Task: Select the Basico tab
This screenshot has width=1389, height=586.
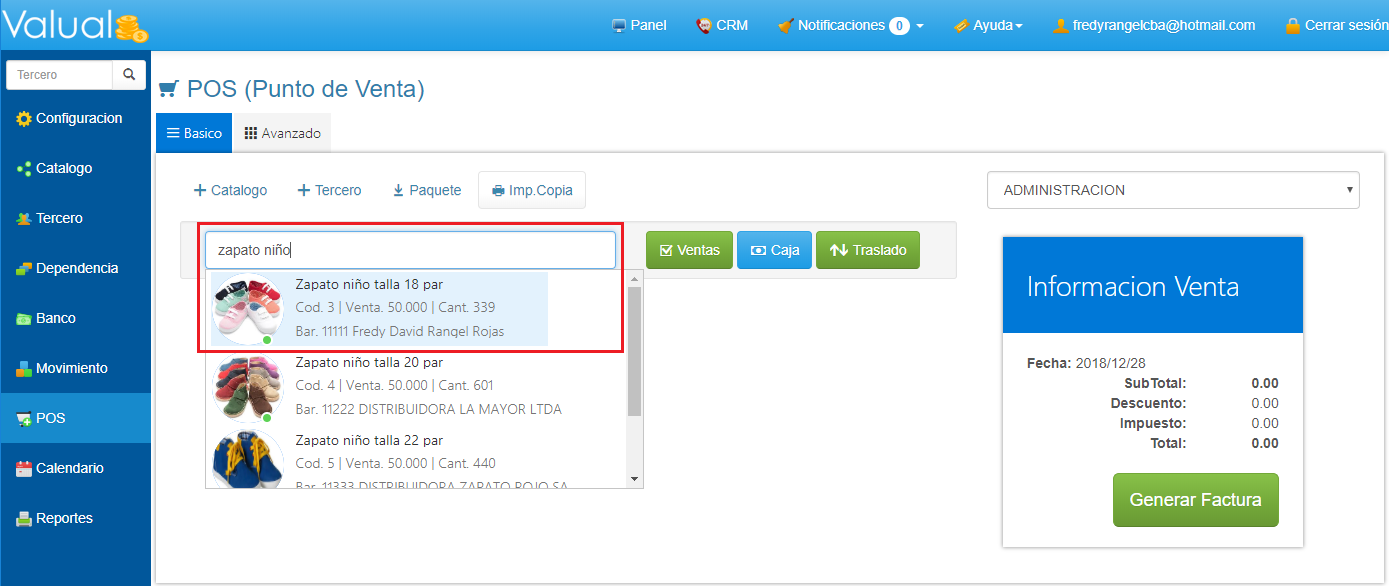Action: pos(194,133)
